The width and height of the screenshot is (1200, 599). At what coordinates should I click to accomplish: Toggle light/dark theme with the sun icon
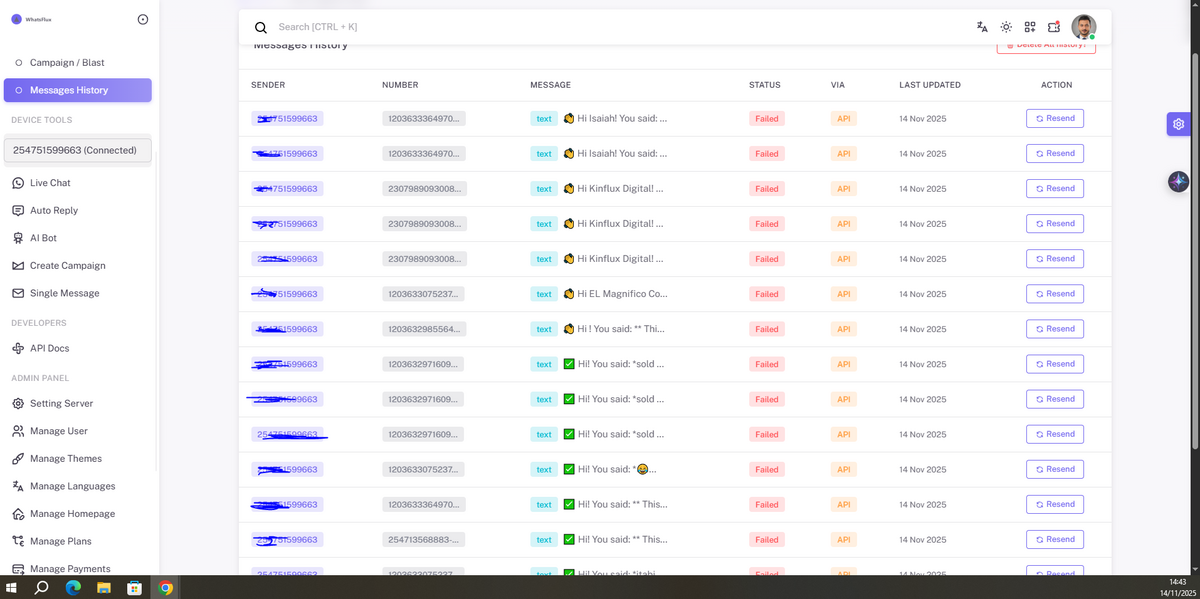[1006, 27]
